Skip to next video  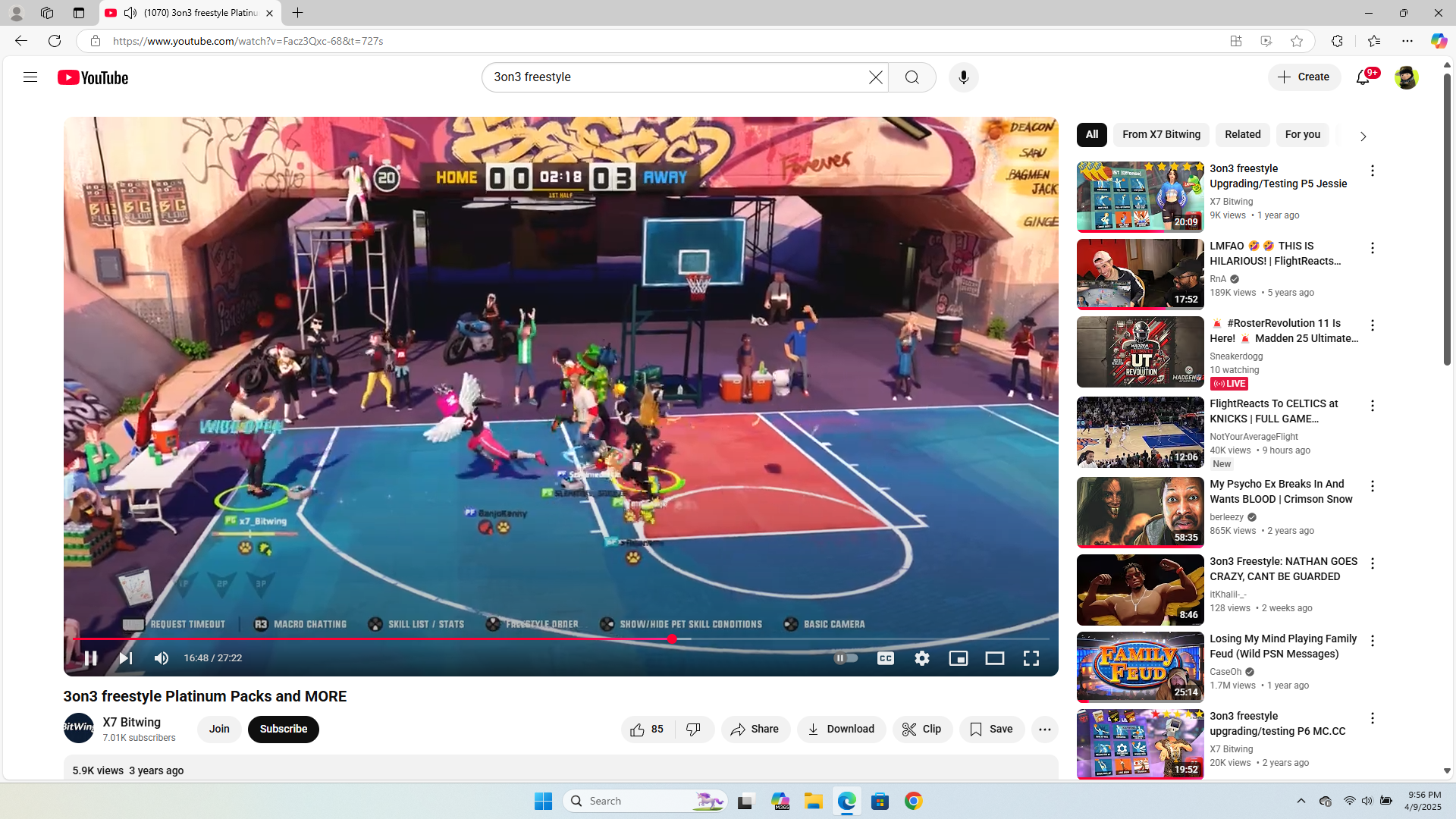126,658
